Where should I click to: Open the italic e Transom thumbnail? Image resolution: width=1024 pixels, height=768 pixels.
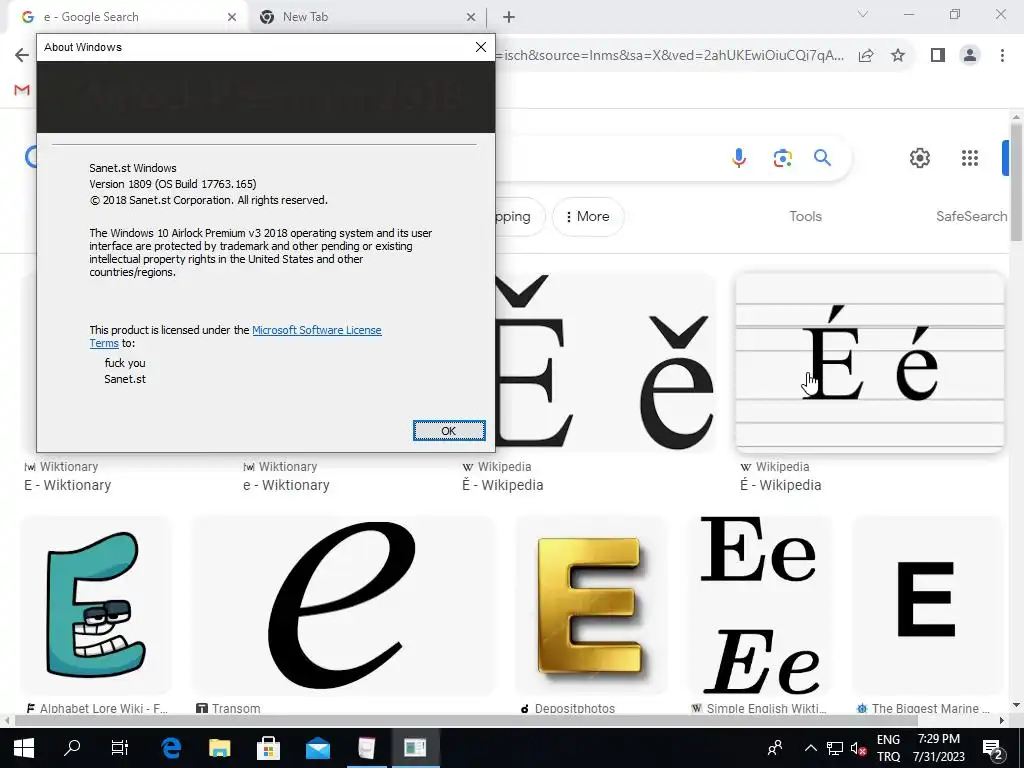(344, 605)
